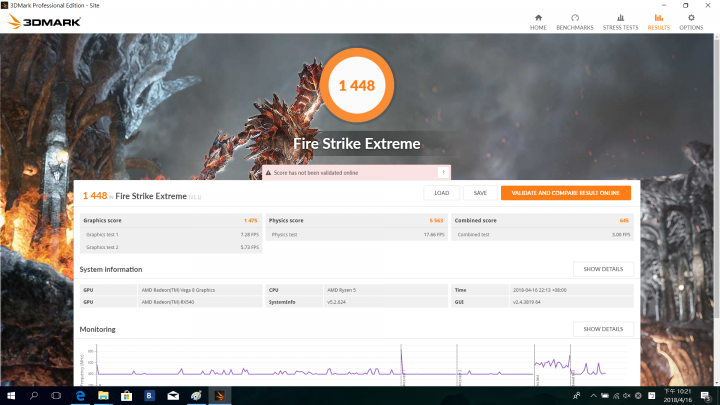The height and width of the screenshot is (405, 720).
Task: Click the Graphics test 2 row
Action: coord(171,247)
